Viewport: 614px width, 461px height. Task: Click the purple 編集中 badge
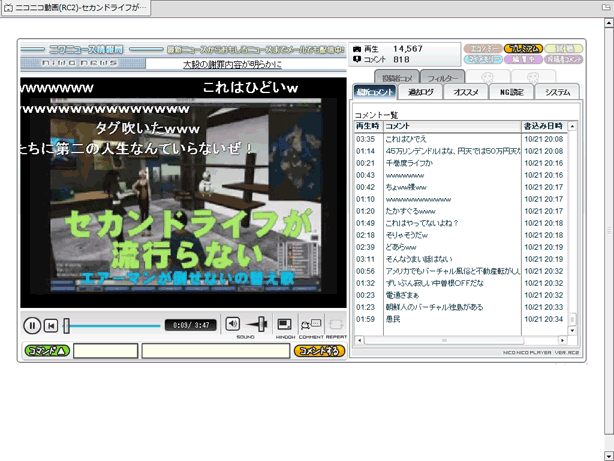click(523, 59)
